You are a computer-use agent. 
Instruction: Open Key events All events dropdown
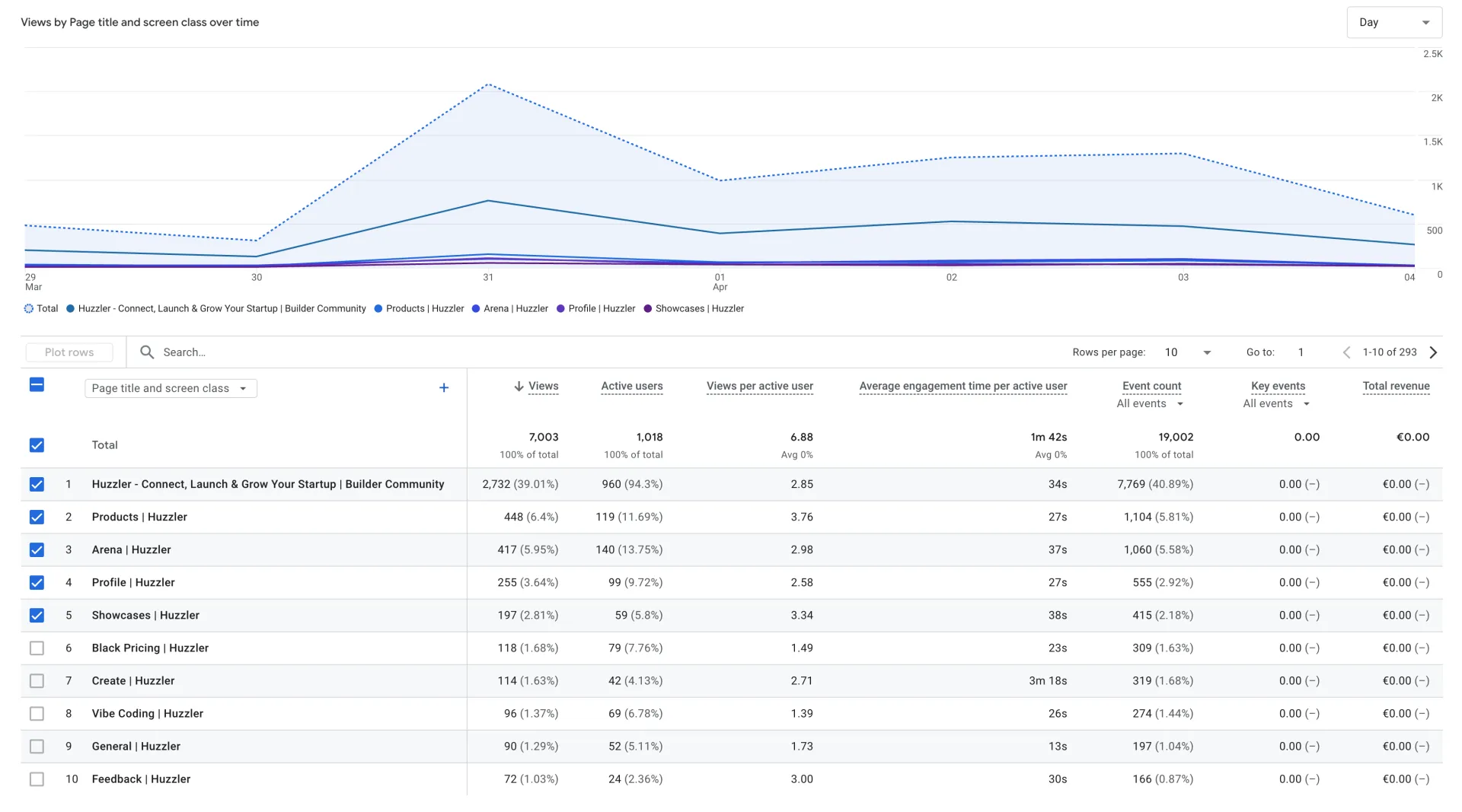(1276, 404)
